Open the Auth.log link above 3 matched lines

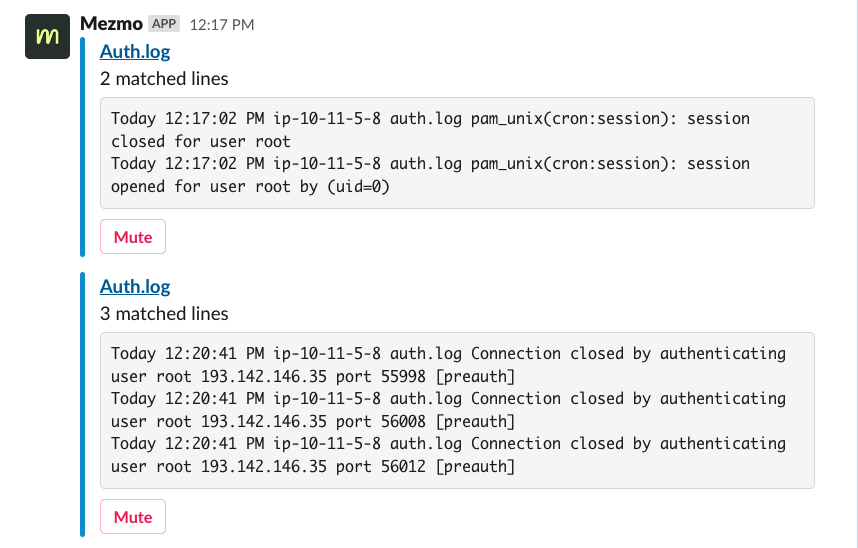(135, 286)
